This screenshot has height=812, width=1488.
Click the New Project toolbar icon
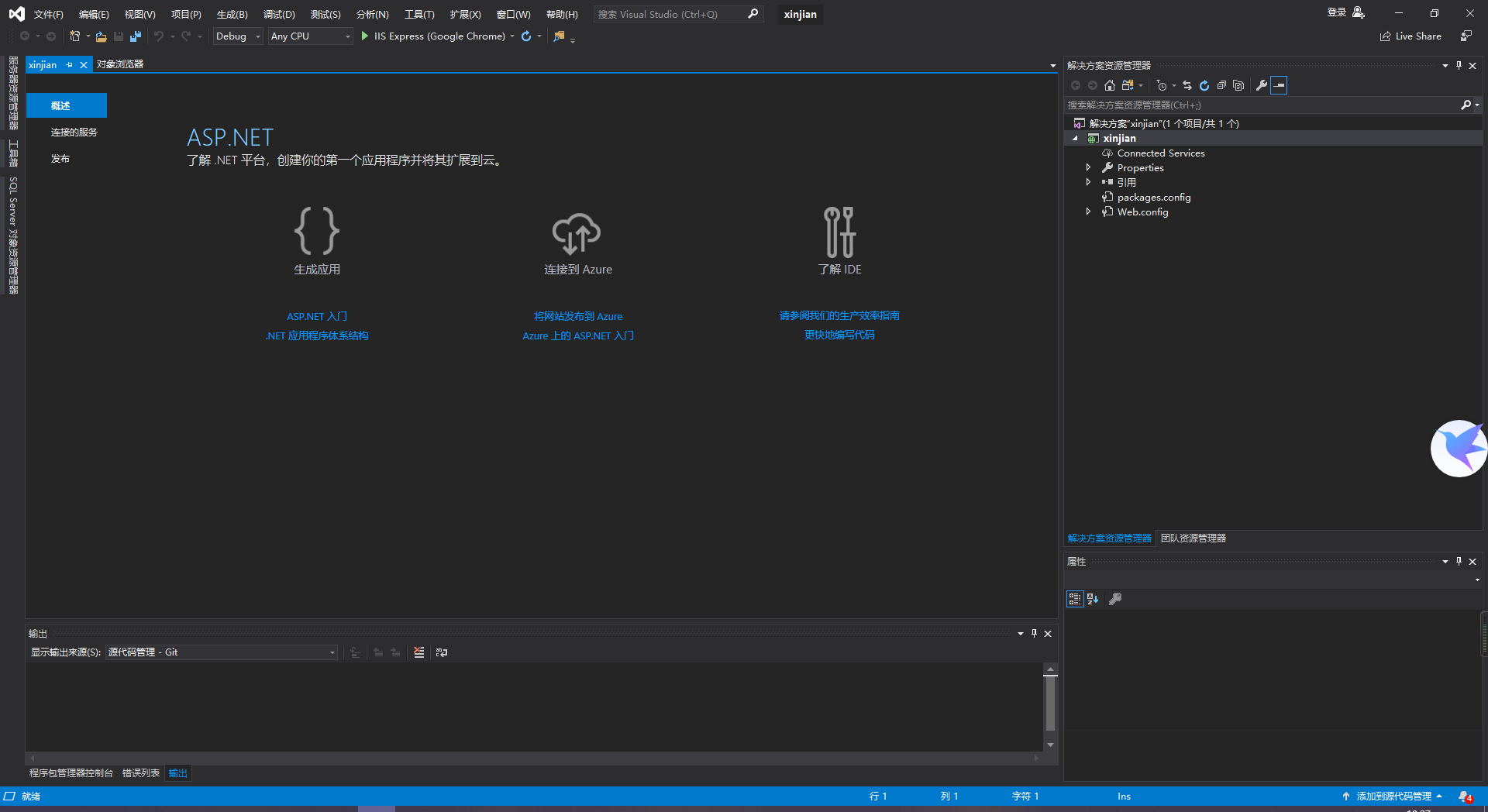click(74, 36)
